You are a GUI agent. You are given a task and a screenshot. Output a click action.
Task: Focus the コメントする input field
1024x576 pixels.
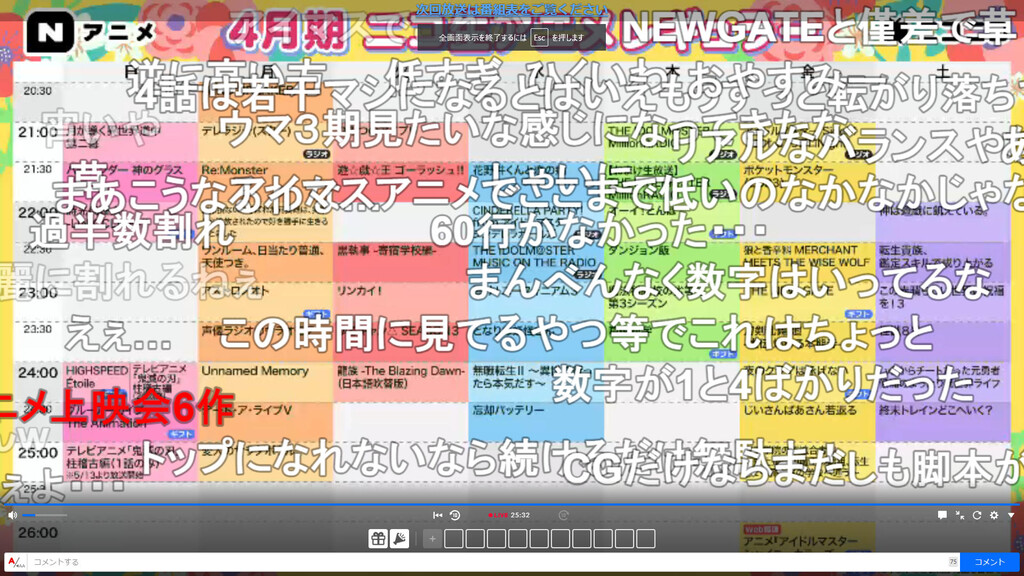click(x=494, y=562)
